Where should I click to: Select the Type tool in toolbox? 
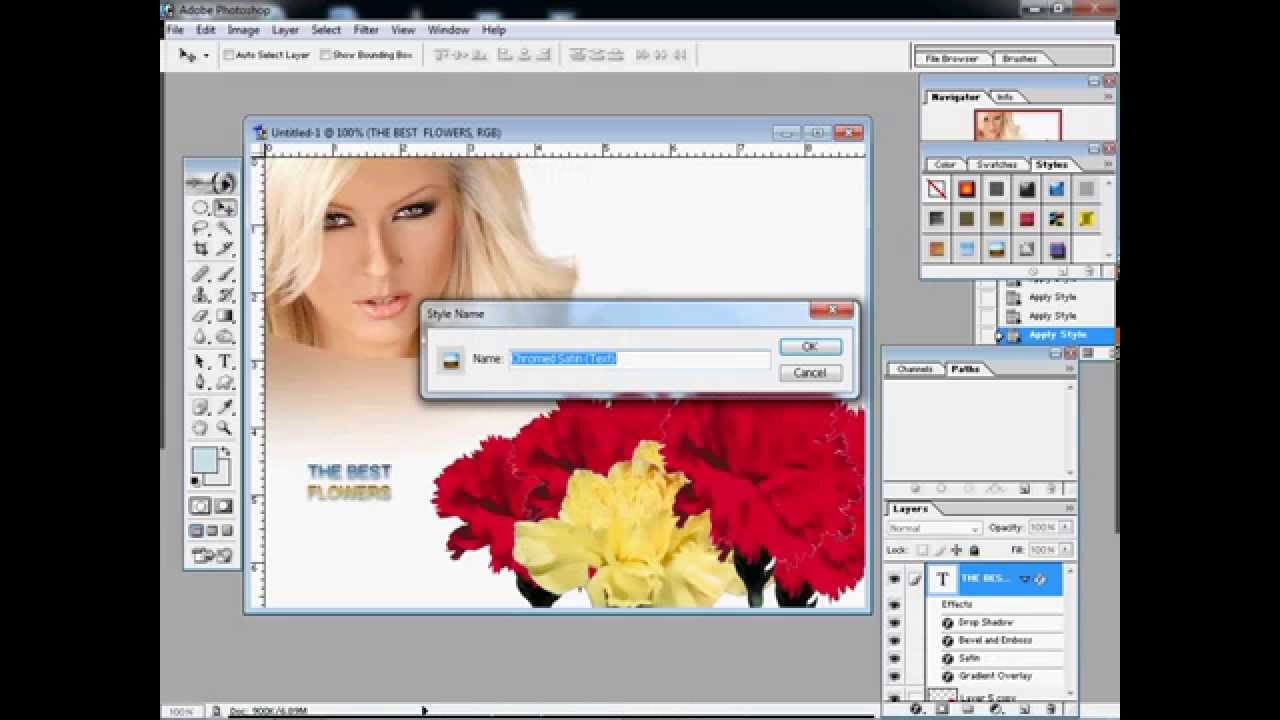click(x=225, y=361)
